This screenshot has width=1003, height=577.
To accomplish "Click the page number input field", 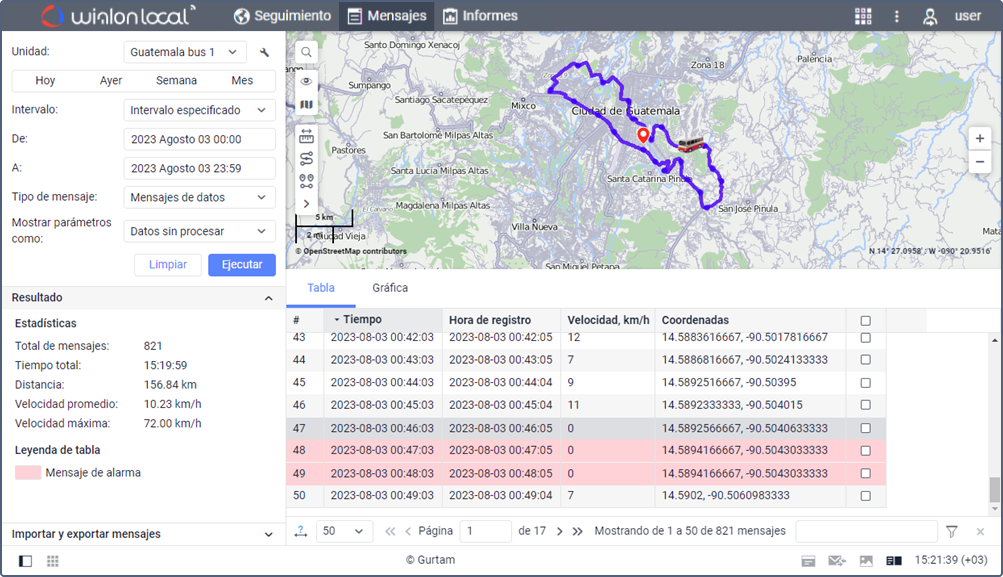I will coord(485,532).
